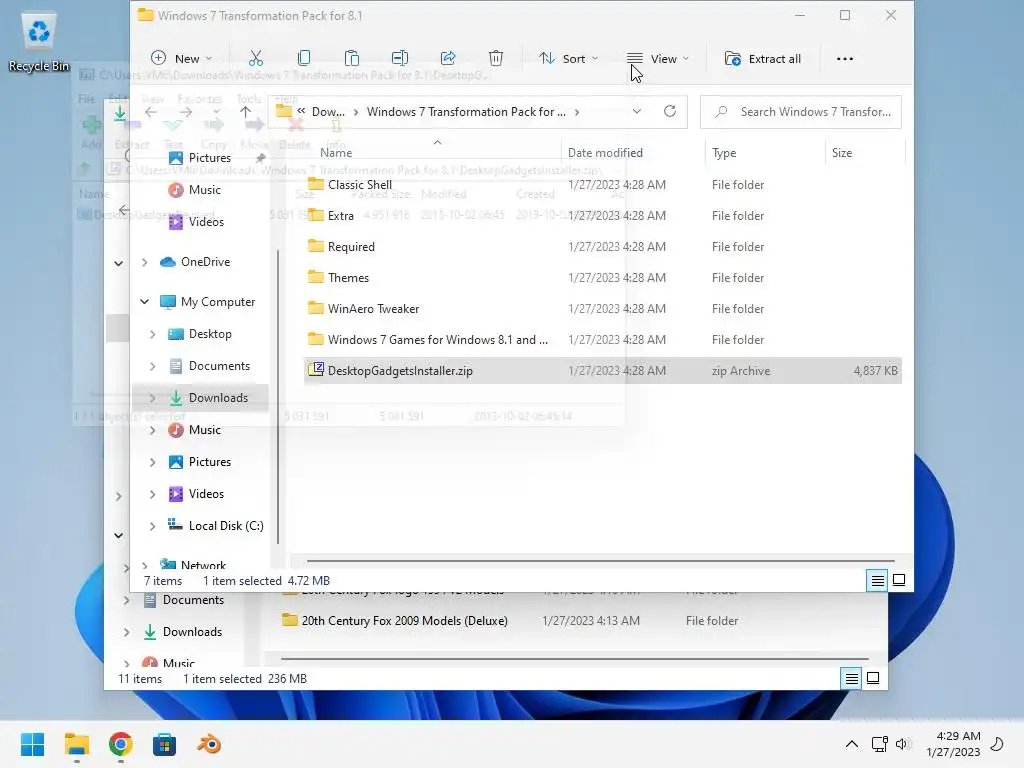1024x768 pixels.
Task: Open the Sort dropdown
Action: tap(568, 59)
